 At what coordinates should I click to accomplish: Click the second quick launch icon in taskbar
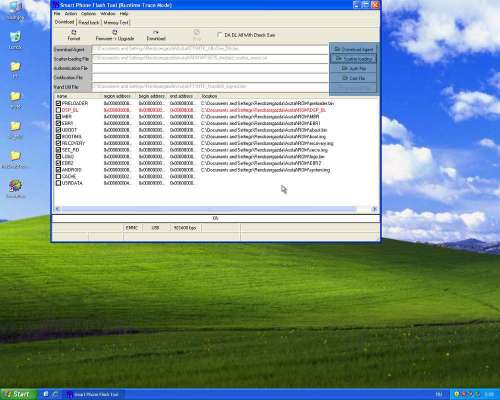click(x=56, y=394)
